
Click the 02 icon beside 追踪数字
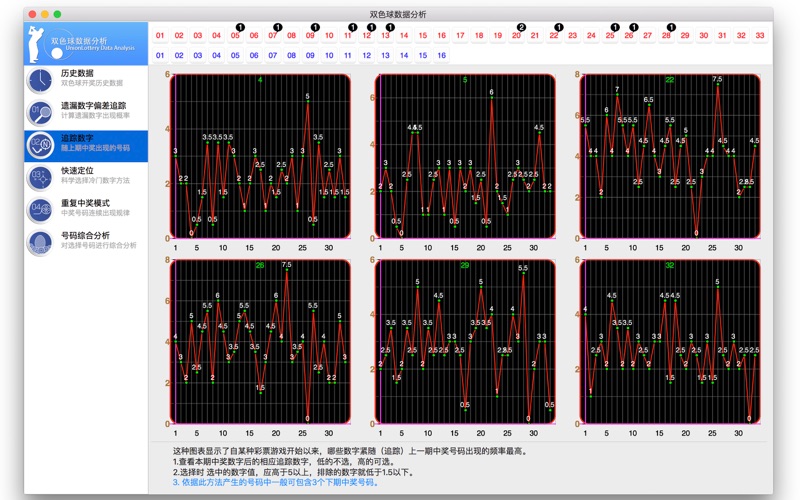point(40,145)
